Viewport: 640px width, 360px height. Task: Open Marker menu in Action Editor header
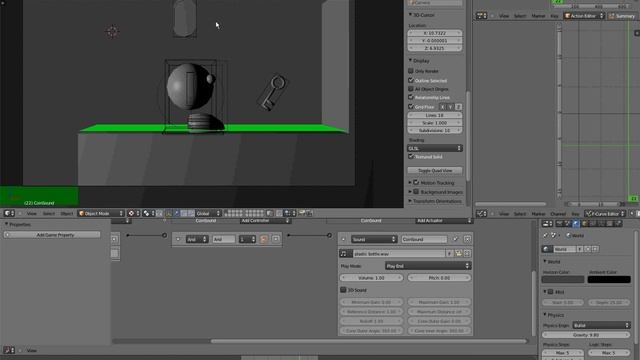538,16
